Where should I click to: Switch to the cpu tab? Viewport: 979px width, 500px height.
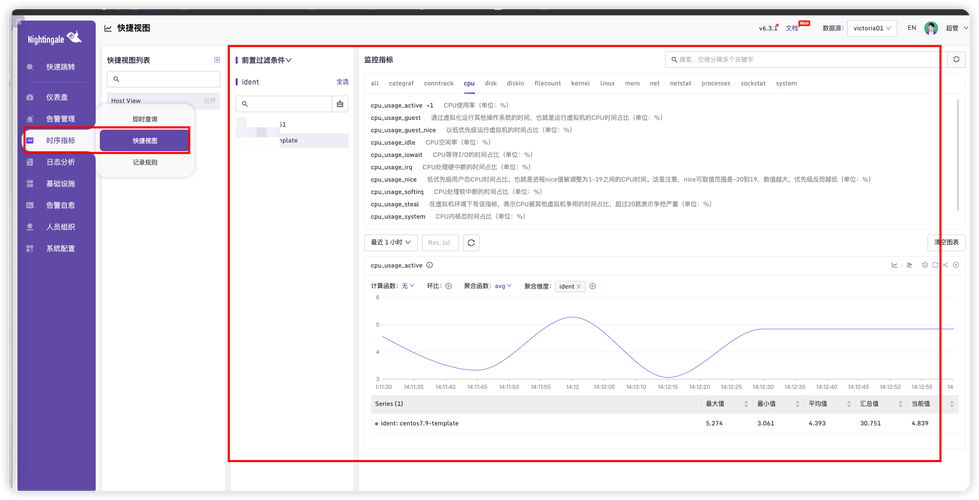coord(469,83)
